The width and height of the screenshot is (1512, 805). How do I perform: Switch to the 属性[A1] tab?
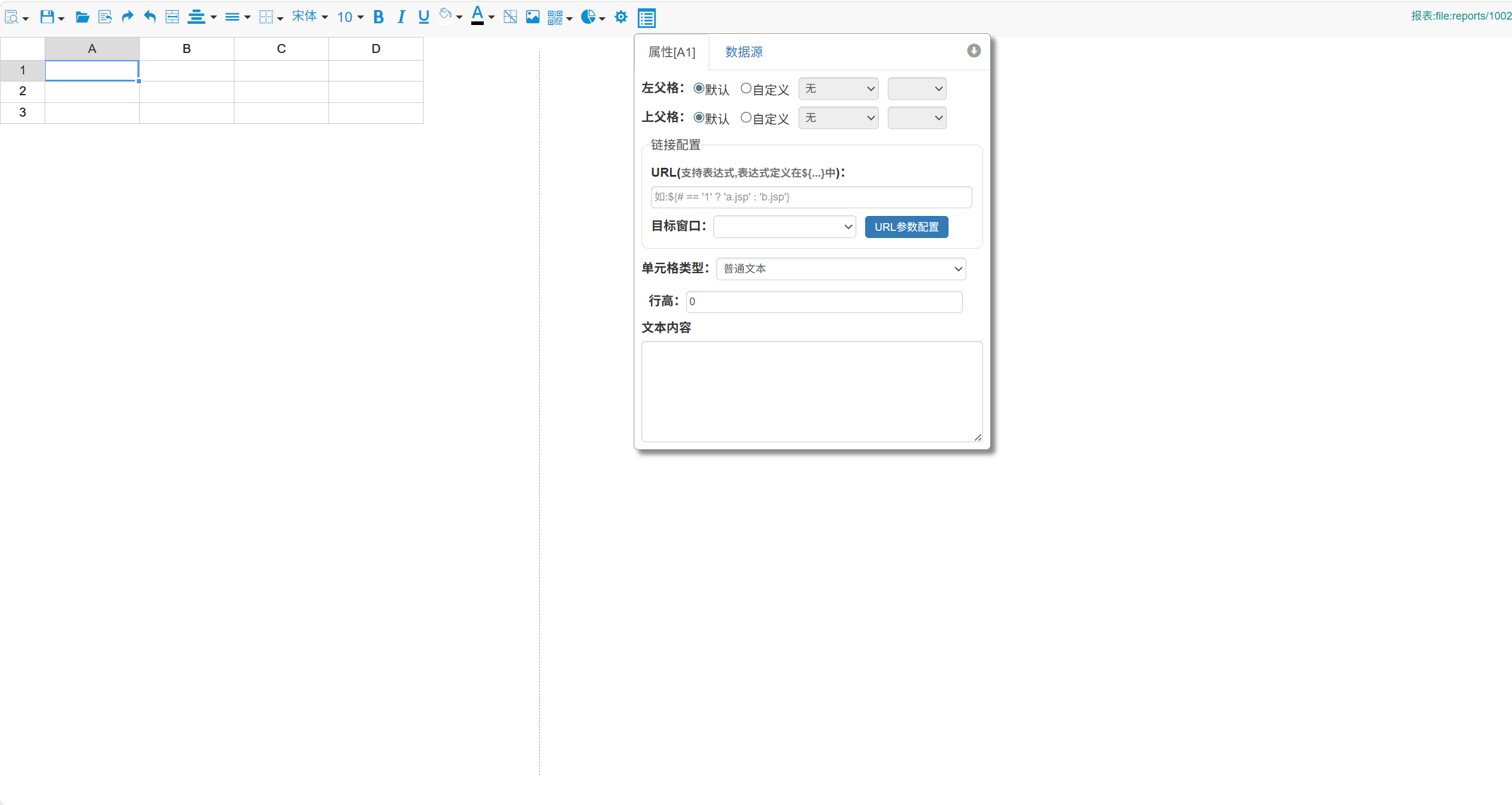[672, 52]
